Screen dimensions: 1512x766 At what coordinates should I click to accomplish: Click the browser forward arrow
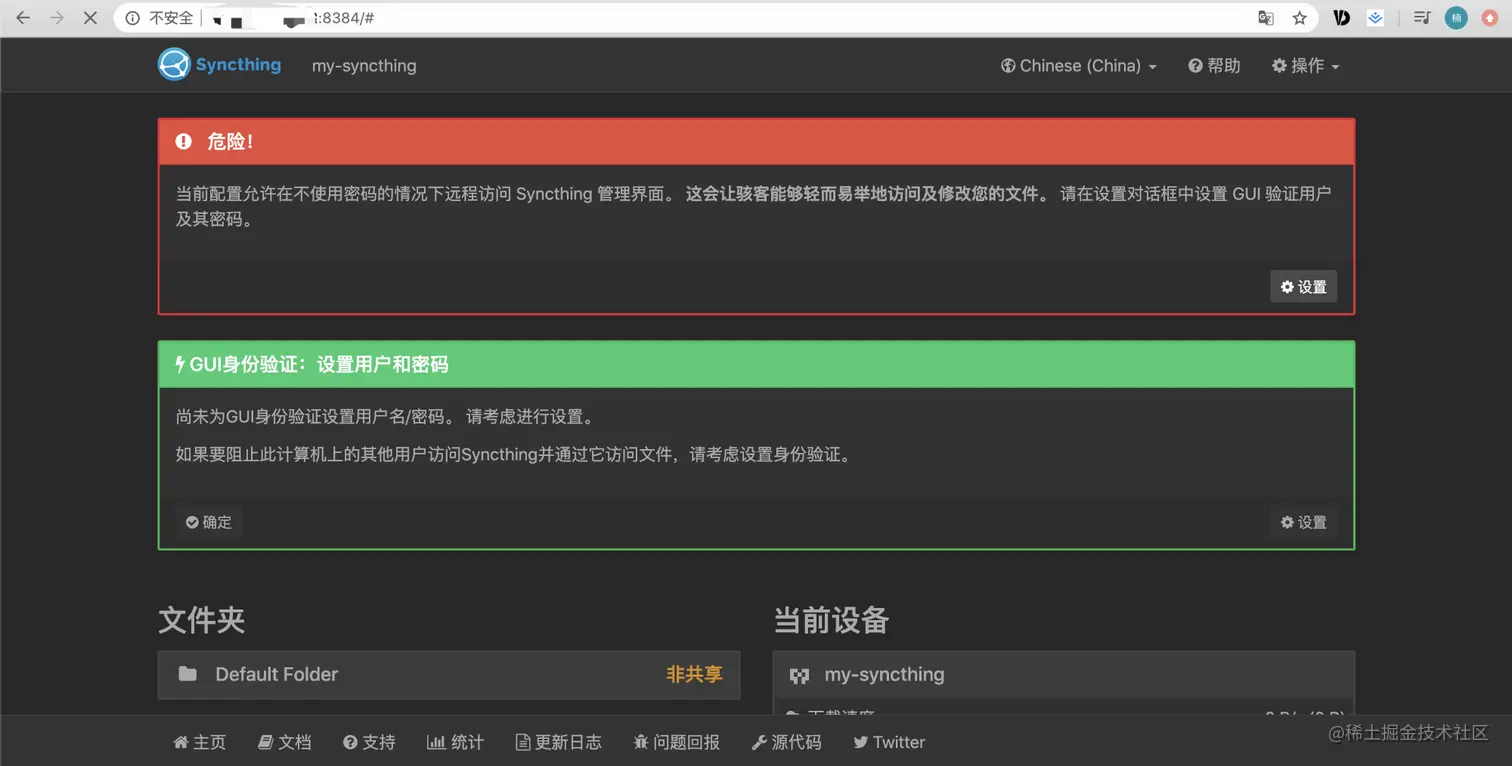click(56, 18)
